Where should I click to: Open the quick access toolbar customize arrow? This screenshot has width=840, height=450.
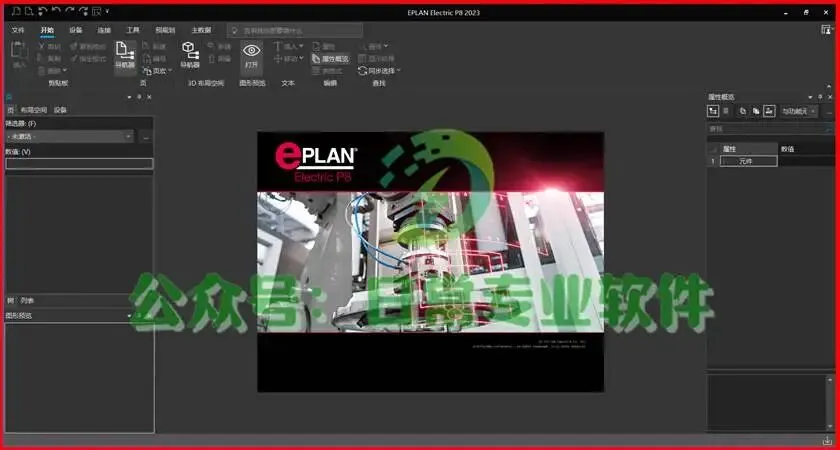[107, 11]
